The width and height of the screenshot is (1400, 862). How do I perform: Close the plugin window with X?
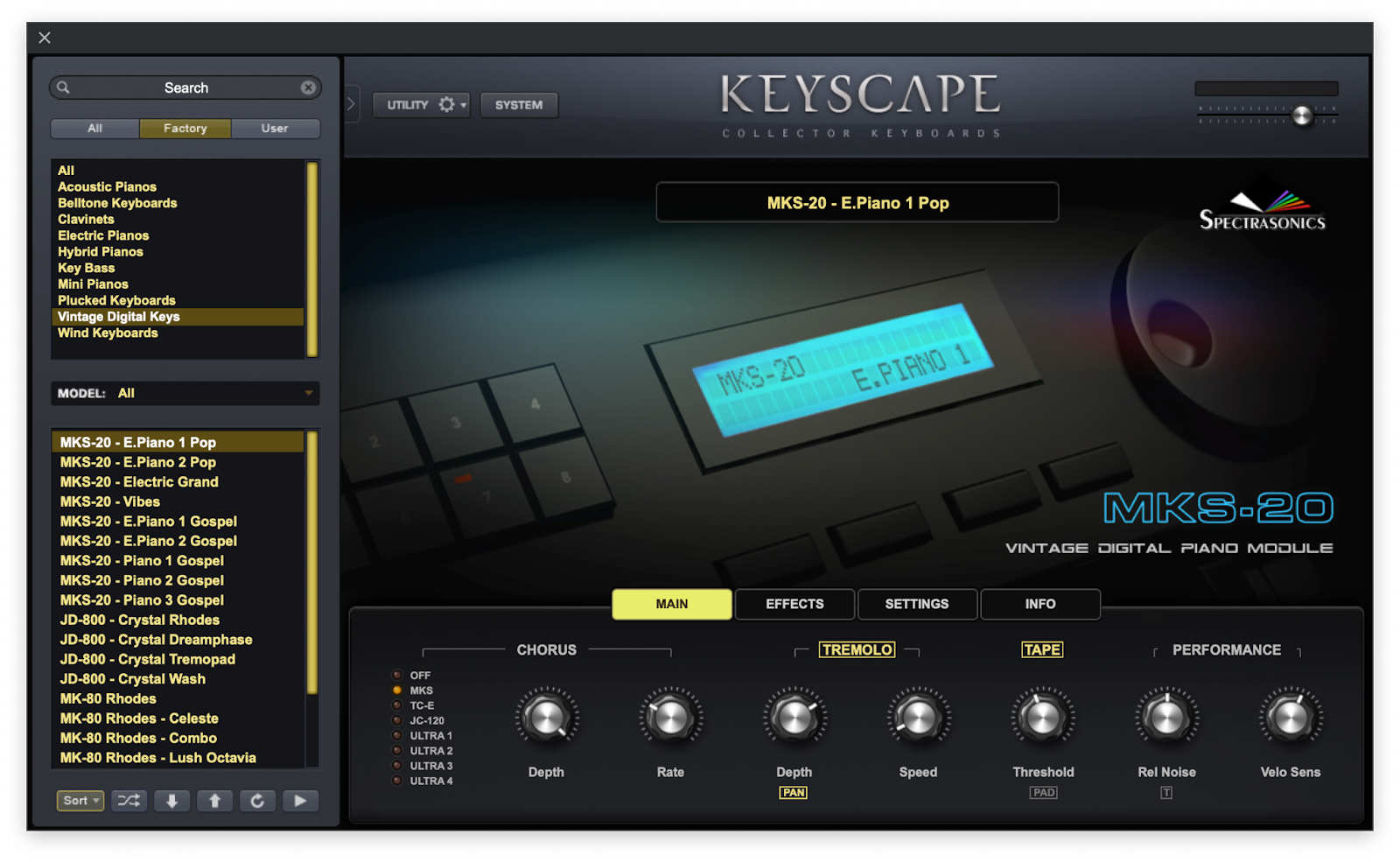tap(45, 38)
